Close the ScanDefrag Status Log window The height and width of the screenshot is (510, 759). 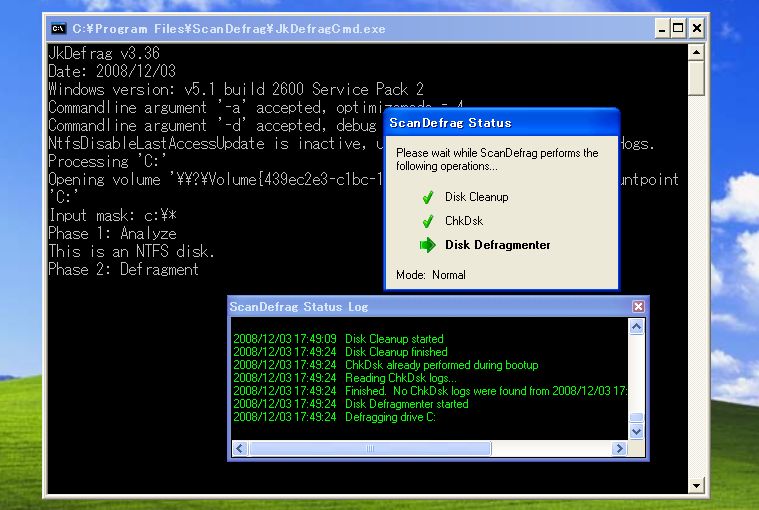[x=638, y=306]
